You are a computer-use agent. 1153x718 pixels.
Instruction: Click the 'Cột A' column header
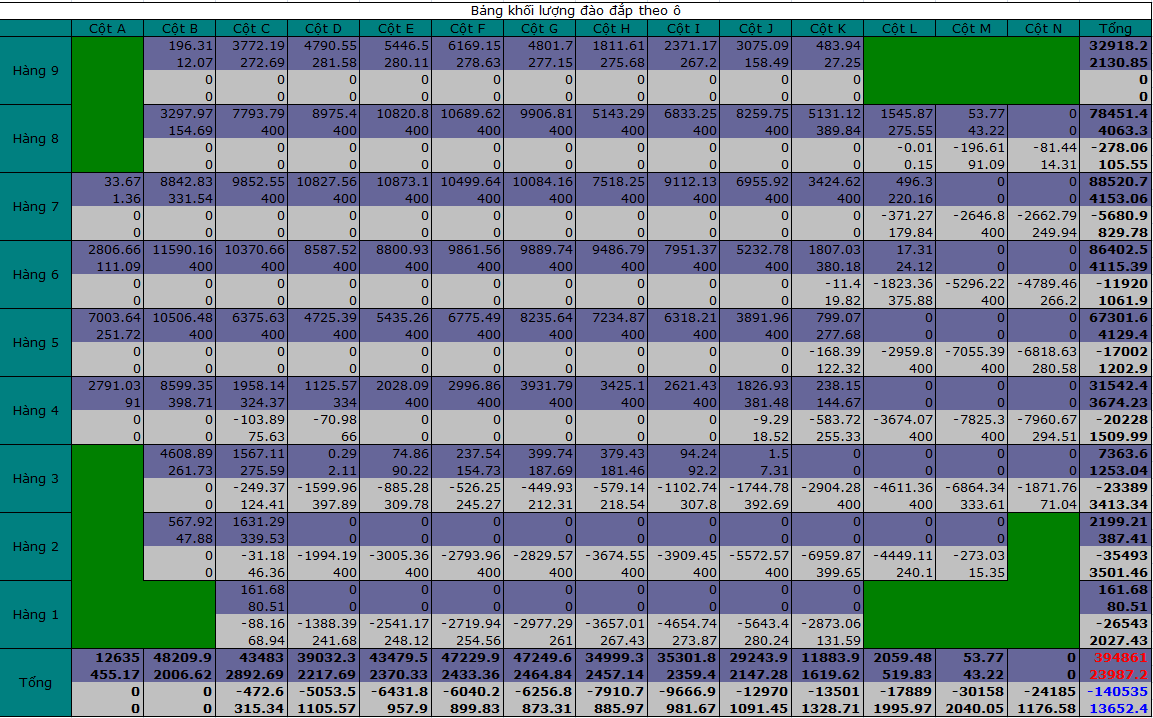[x=107, y=28]
